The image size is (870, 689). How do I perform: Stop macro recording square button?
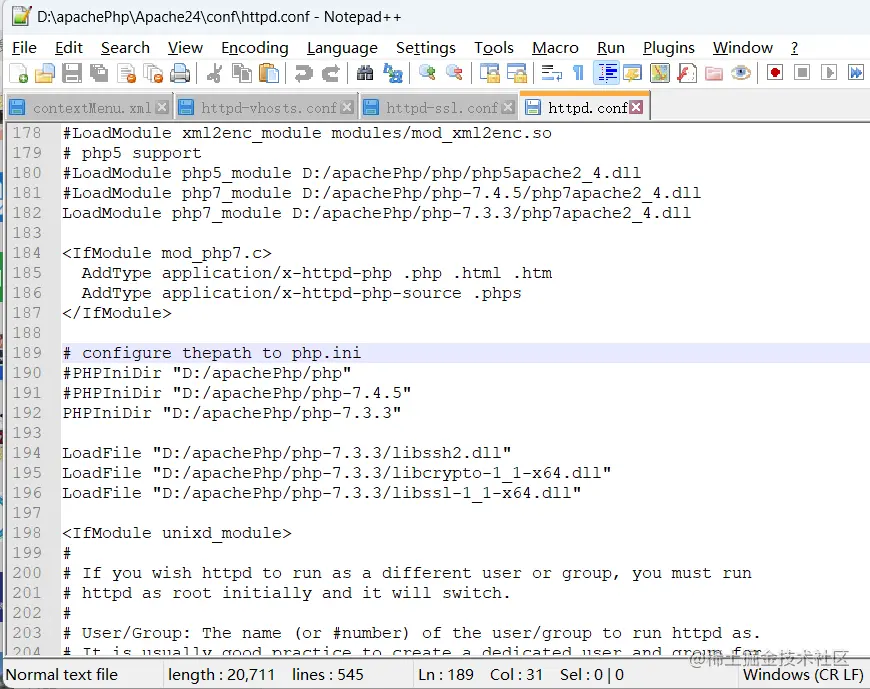point(802,73)
